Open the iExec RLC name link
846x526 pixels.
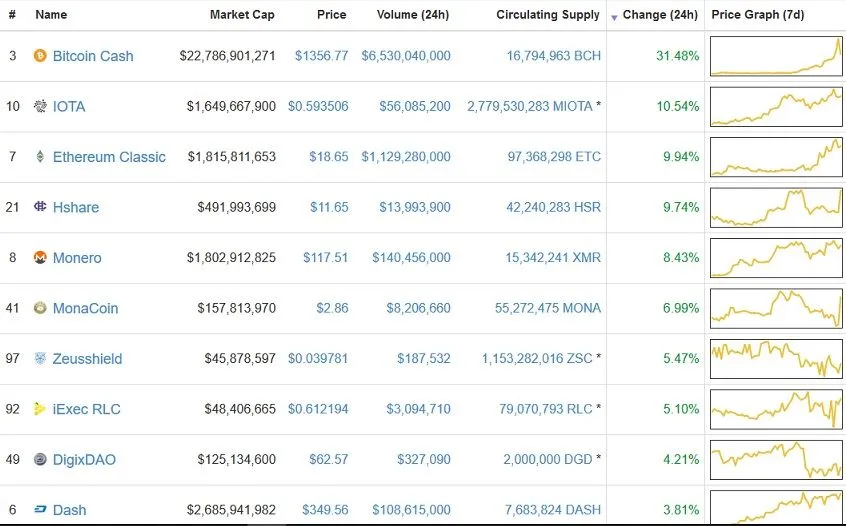86,409
